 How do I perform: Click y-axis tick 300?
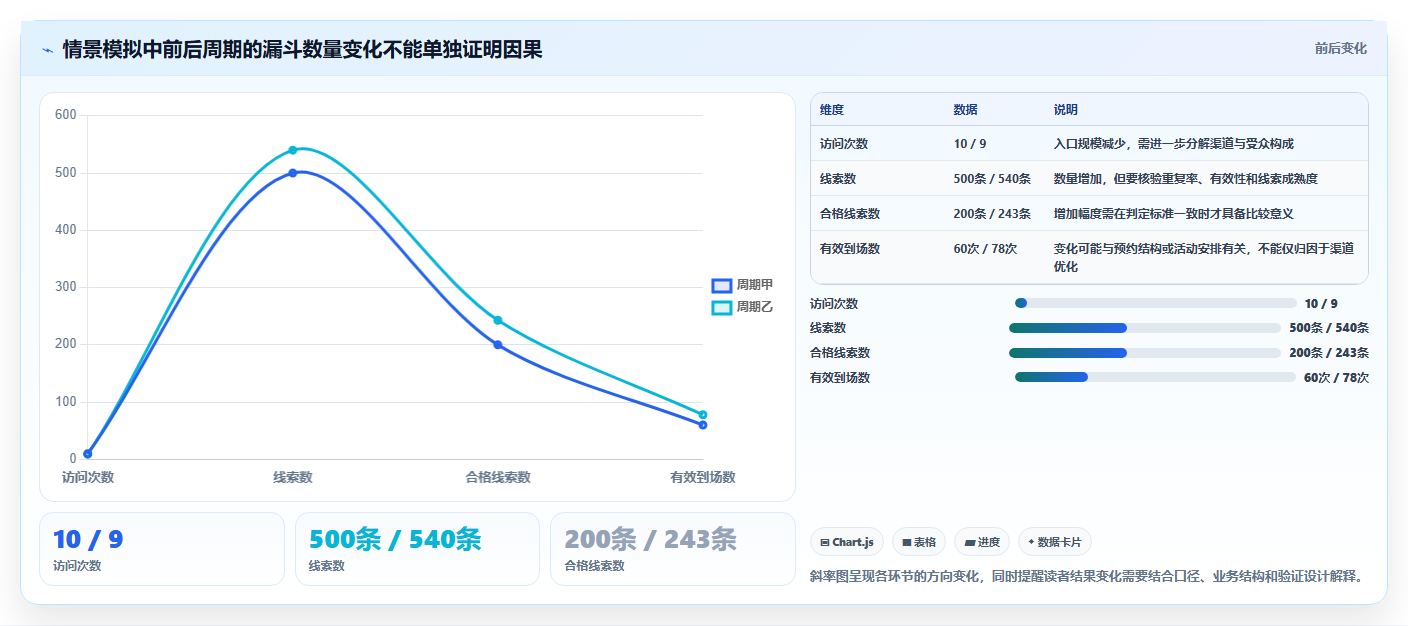[x=66, y=287]
